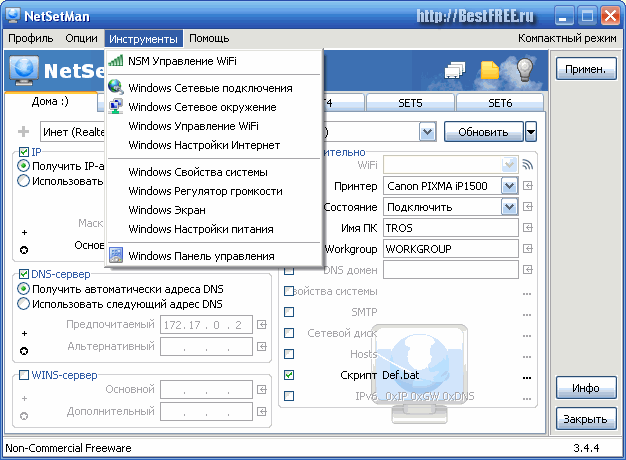Open the Профиль menu
This screenshot has width=626, height=460.
click(x=31, y=38)
